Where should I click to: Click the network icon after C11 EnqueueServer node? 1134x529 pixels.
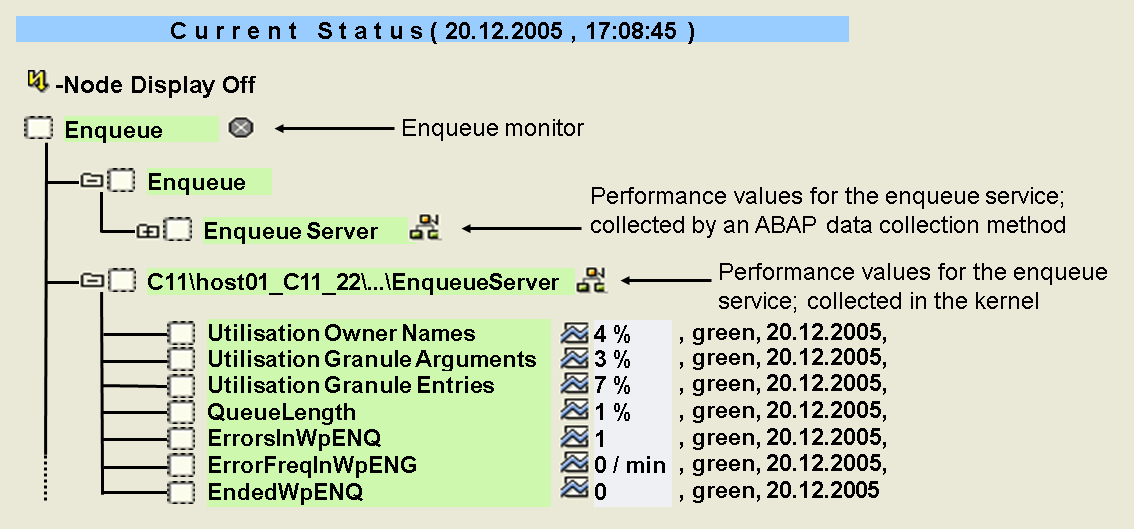591,281
